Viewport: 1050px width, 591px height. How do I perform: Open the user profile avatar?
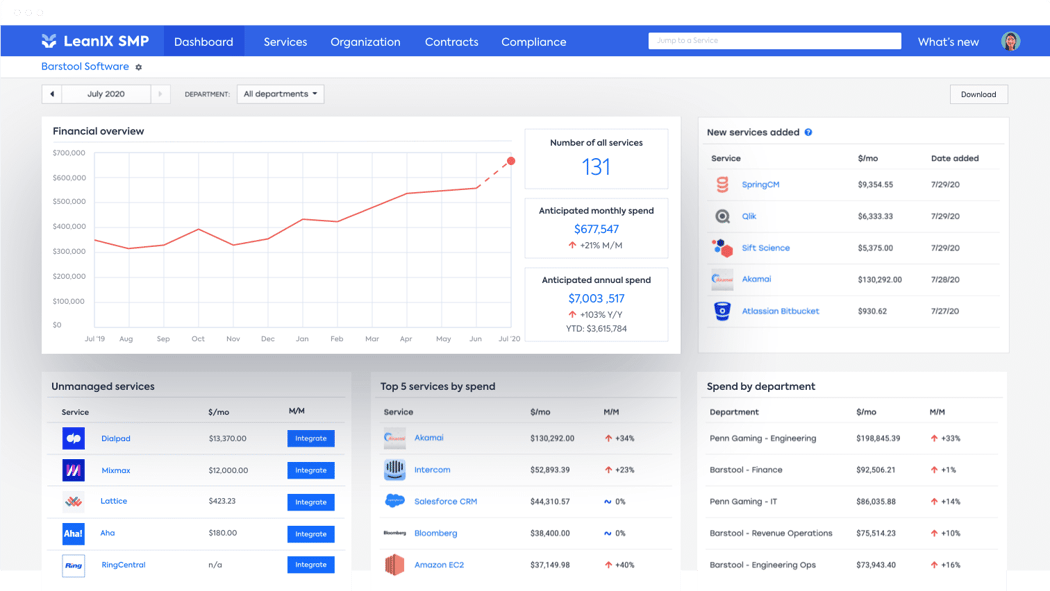point(1010,41)
